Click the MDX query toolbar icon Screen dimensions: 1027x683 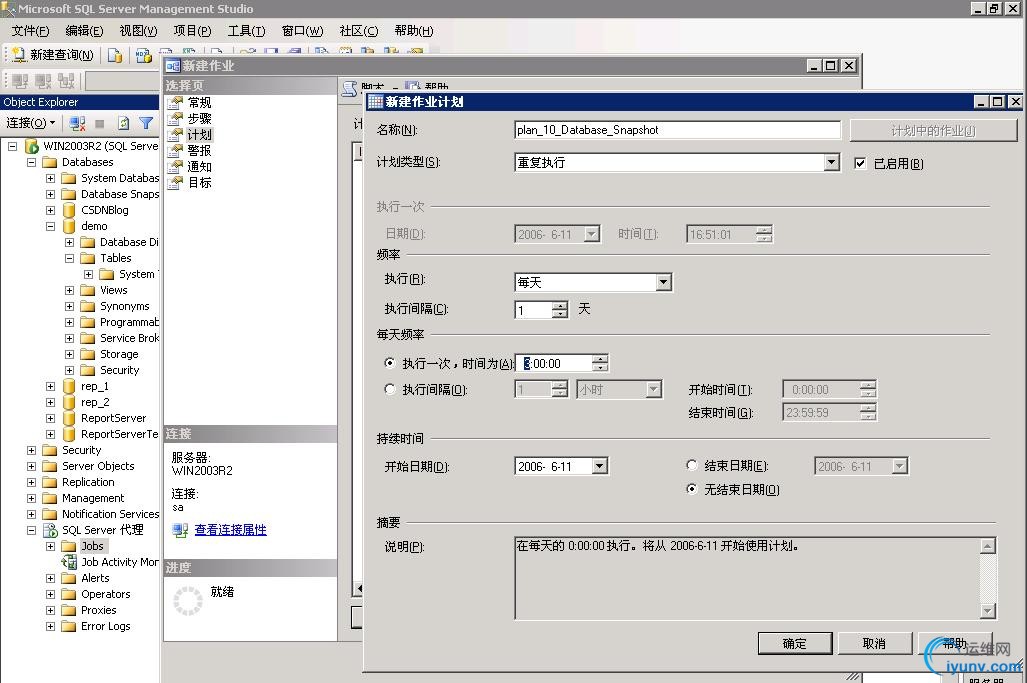click(143, 56)
